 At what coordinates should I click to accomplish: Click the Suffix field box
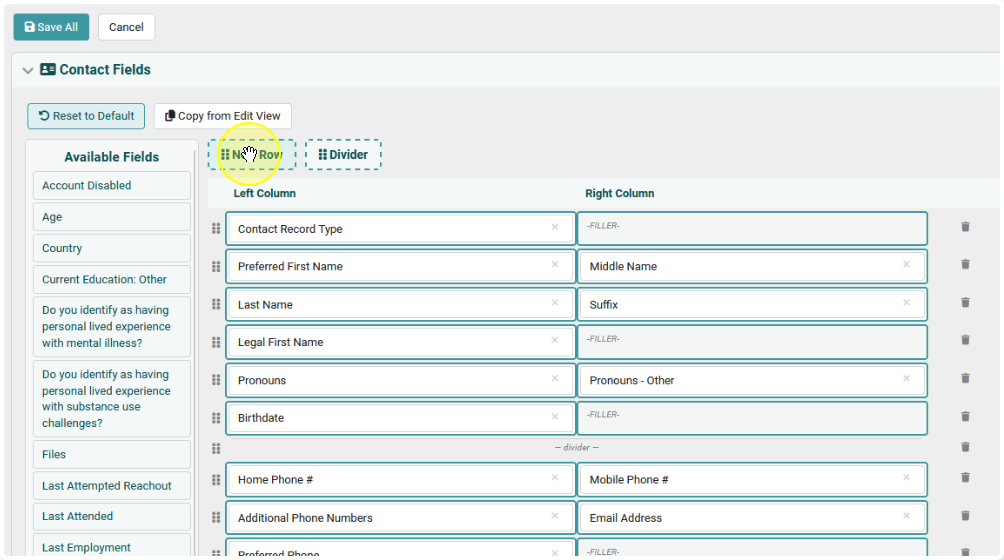tap(752, 305)
